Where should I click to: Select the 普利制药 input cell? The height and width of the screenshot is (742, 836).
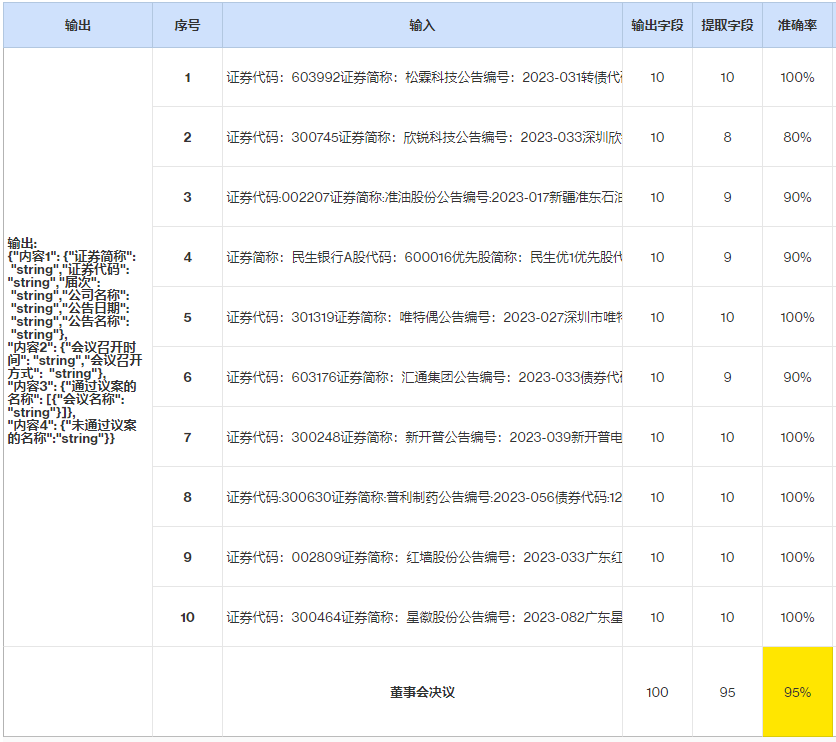422,497
